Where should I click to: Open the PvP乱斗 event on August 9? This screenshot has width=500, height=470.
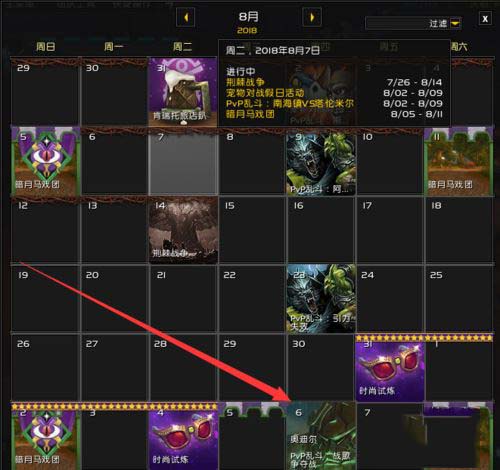321,164
